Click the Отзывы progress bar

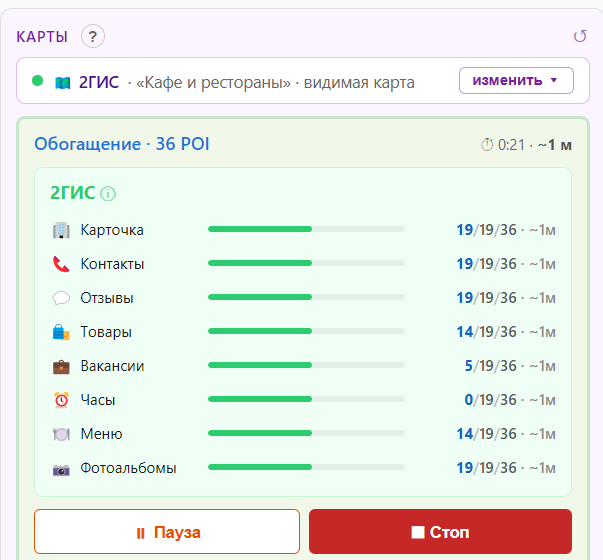306,297
